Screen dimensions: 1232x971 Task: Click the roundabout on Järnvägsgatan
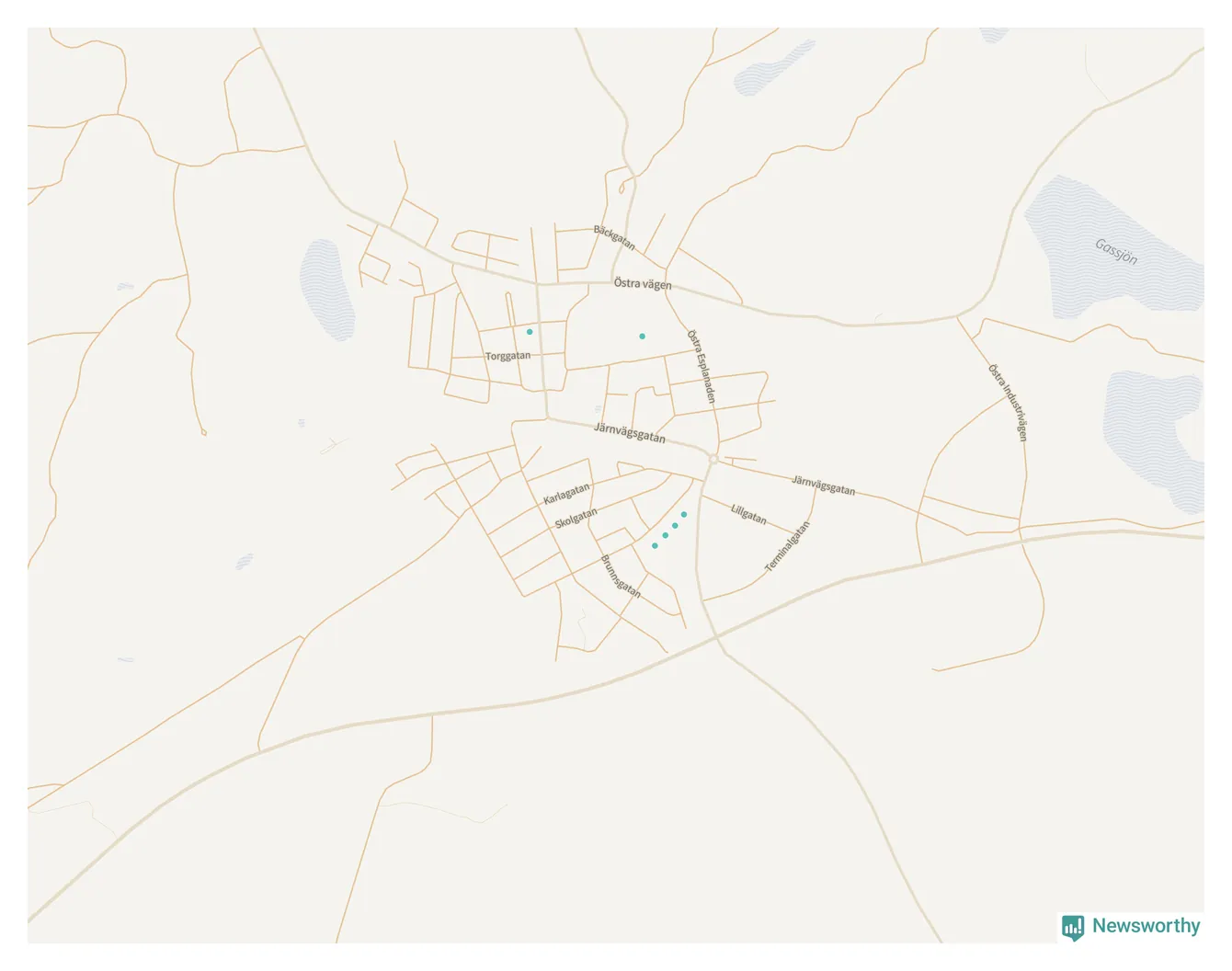tap(713, 459)
